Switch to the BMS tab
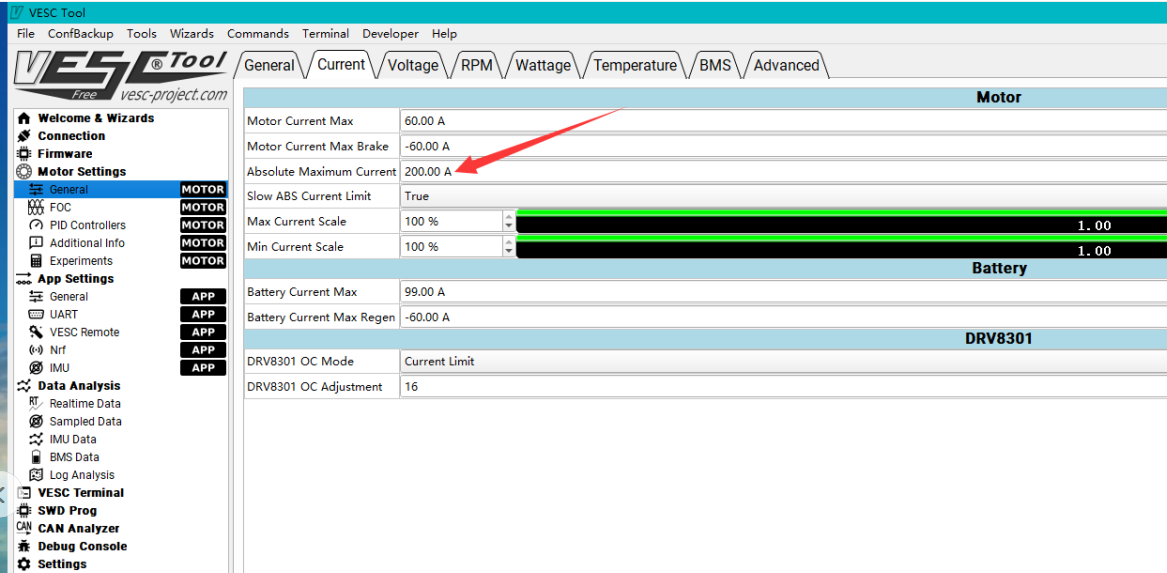This screenshot has width=1167, height=573. tap(715, 65)
